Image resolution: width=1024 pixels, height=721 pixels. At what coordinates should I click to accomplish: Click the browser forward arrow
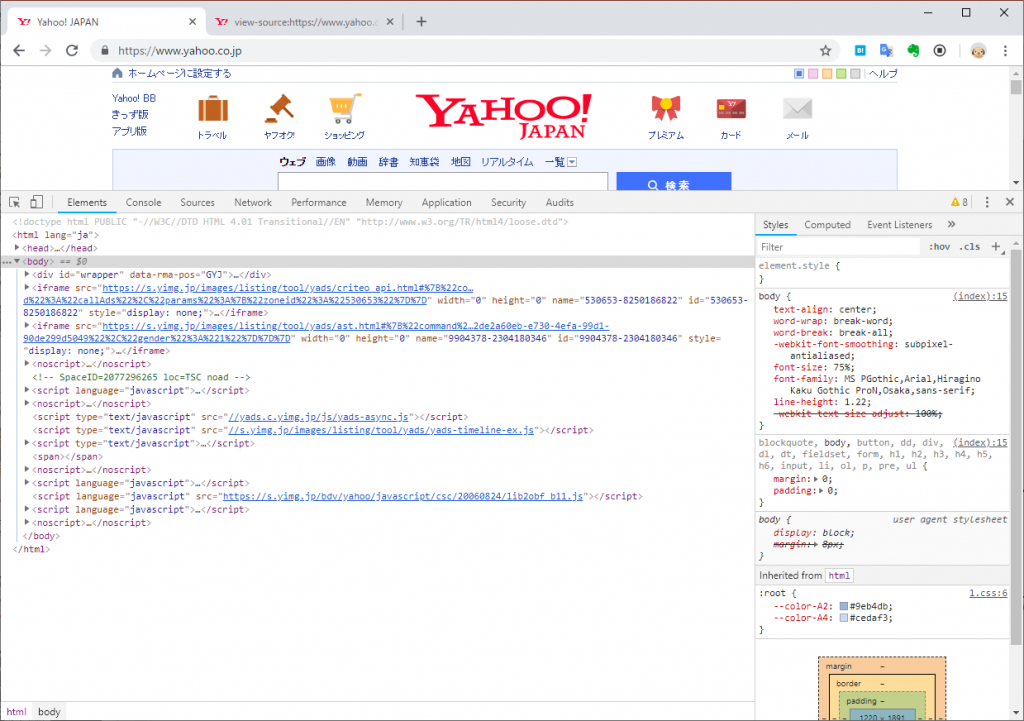coord(45,50)
